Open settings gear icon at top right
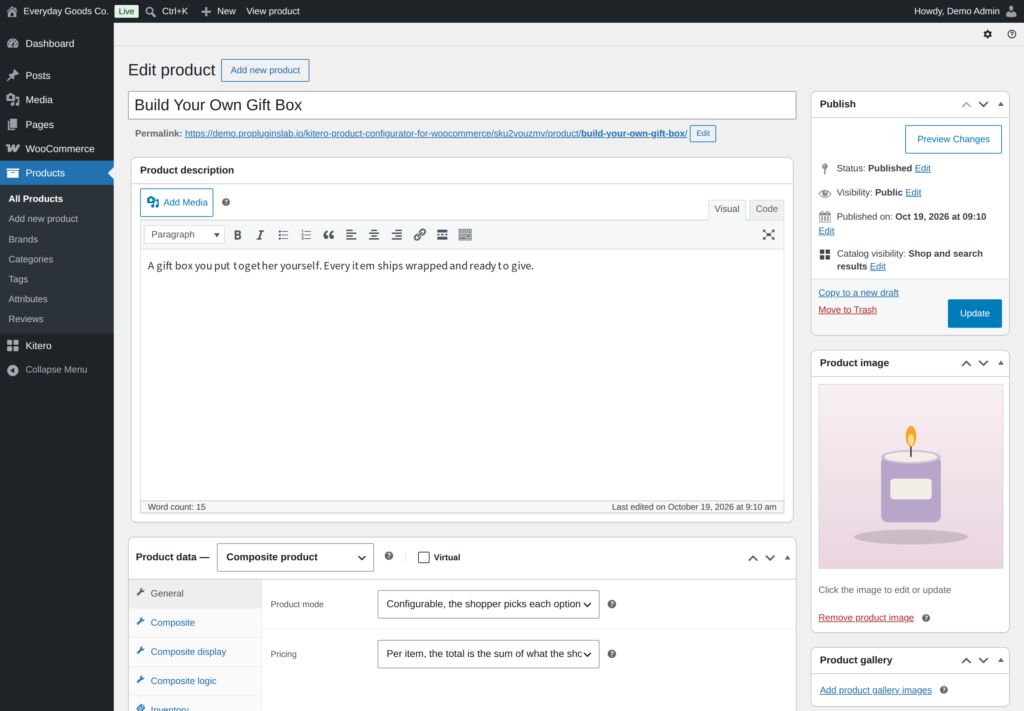Image resolution: width=1024 pixels, height=711 pixels. [987, 34]
